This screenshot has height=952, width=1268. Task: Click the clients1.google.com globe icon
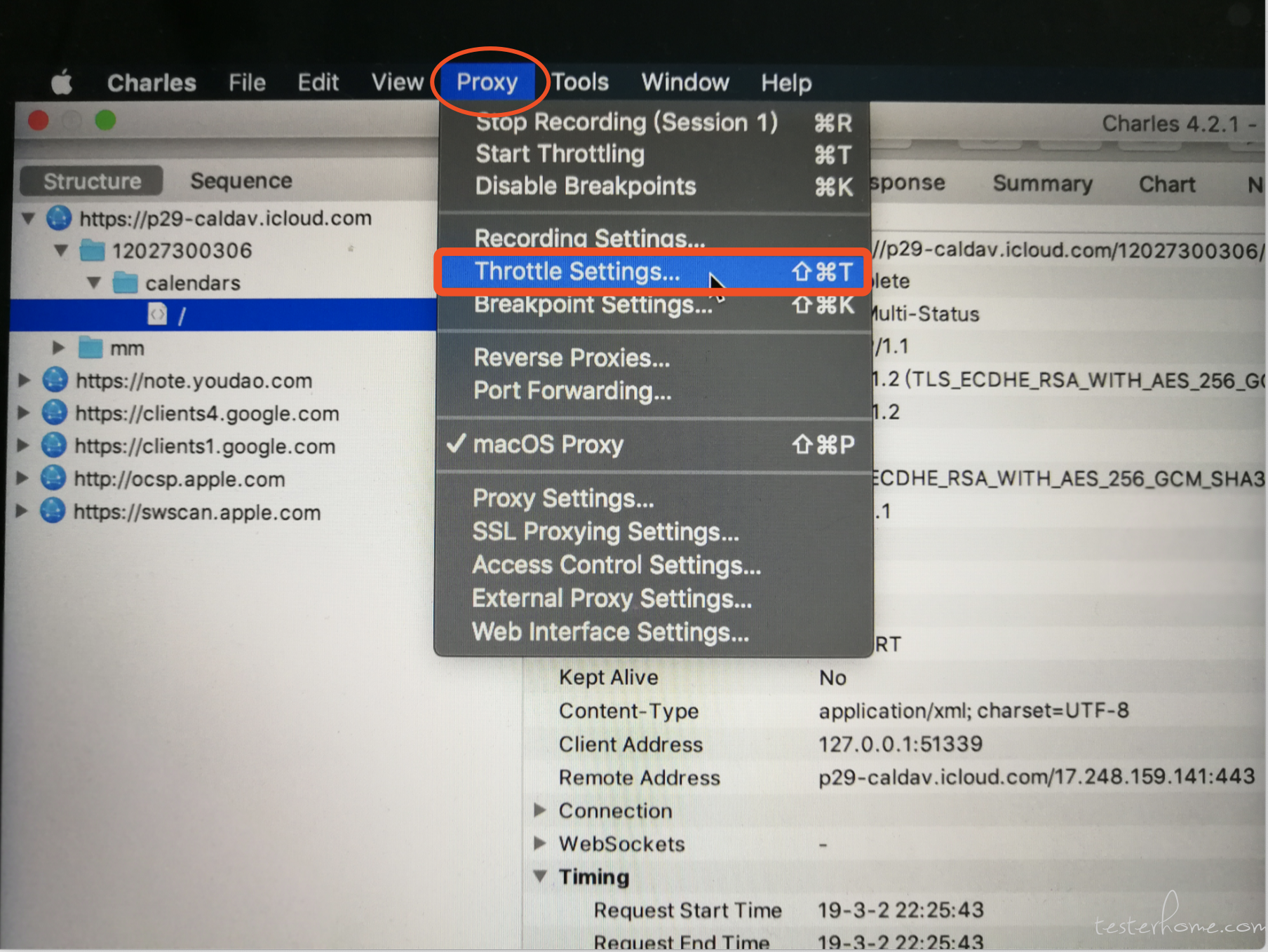tap(54, 446)
